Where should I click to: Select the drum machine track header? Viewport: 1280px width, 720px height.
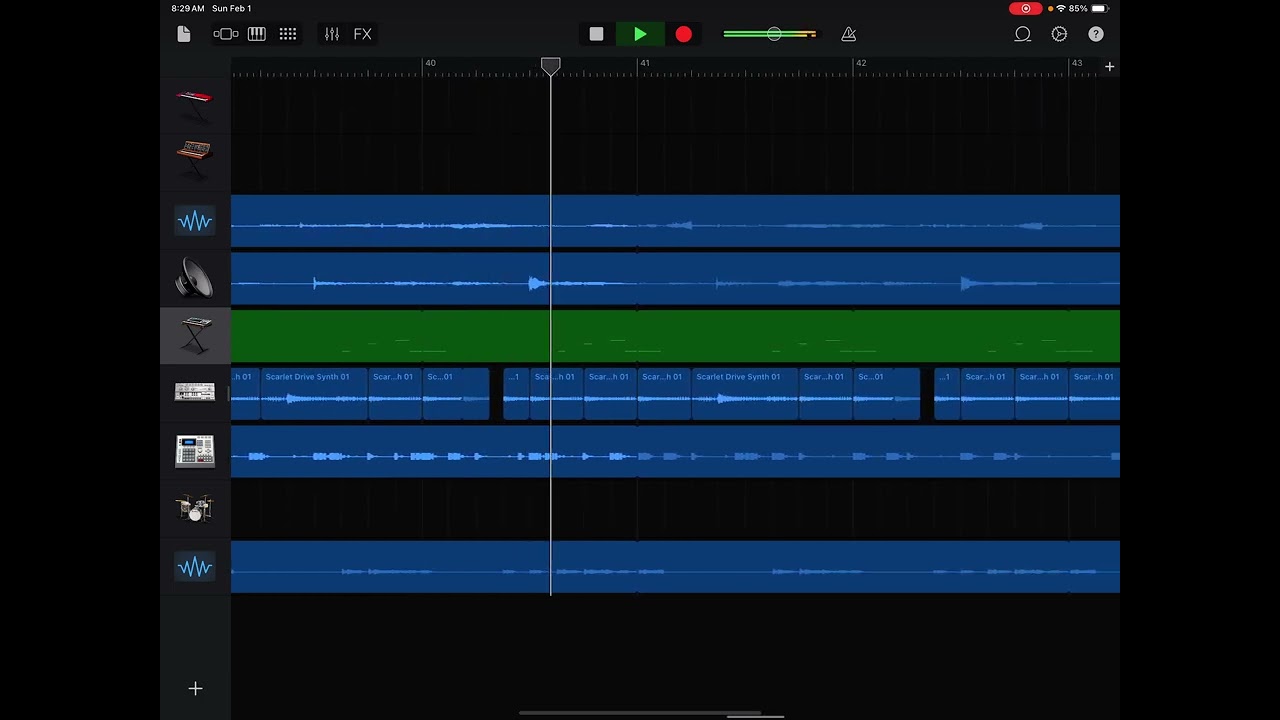click(195, 451)
